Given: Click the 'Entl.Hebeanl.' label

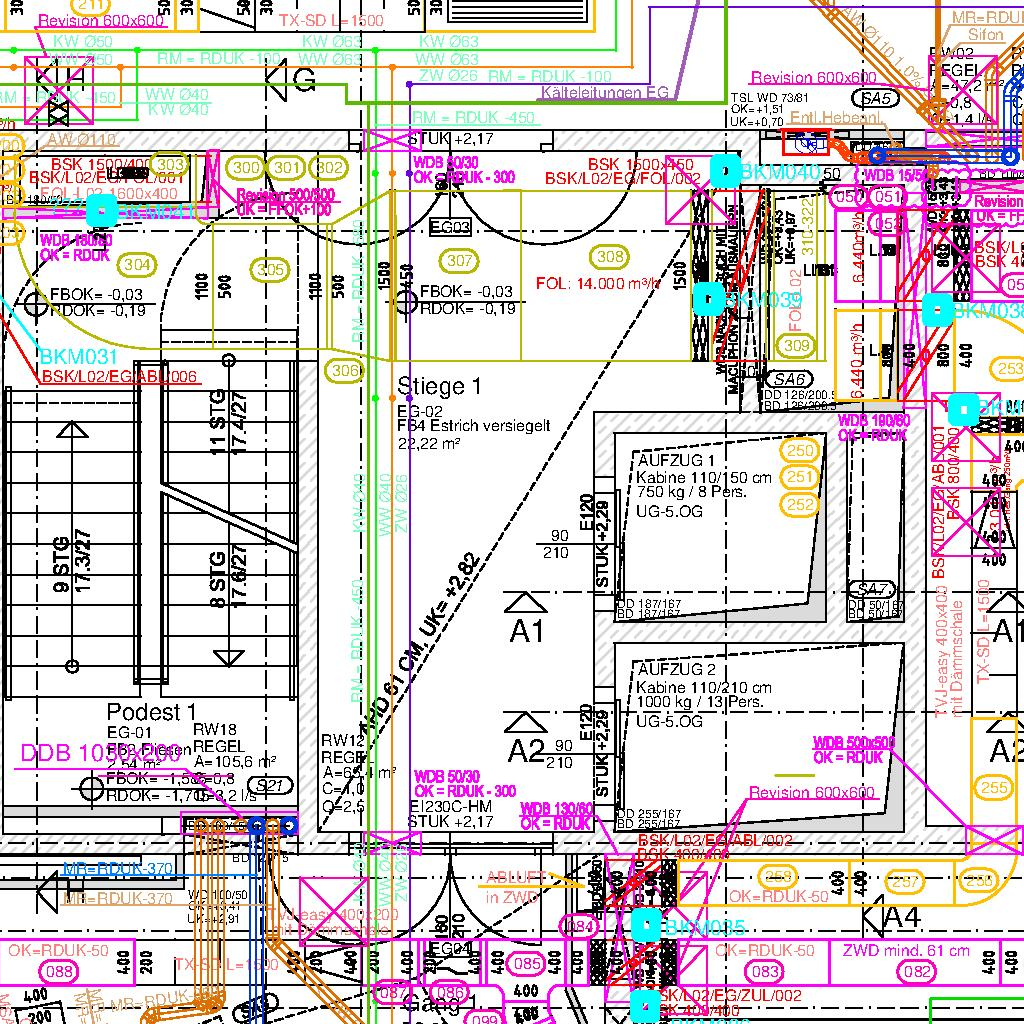Looking at the screenshot, I should [836, 118].
